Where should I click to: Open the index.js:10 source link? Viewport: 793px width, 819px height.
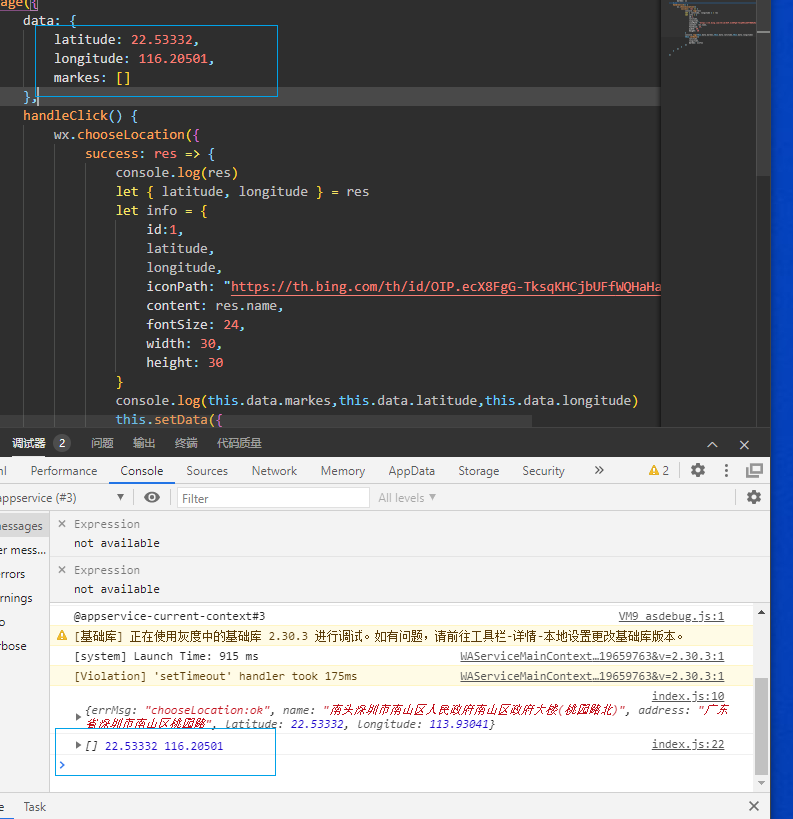pos(688,696)
